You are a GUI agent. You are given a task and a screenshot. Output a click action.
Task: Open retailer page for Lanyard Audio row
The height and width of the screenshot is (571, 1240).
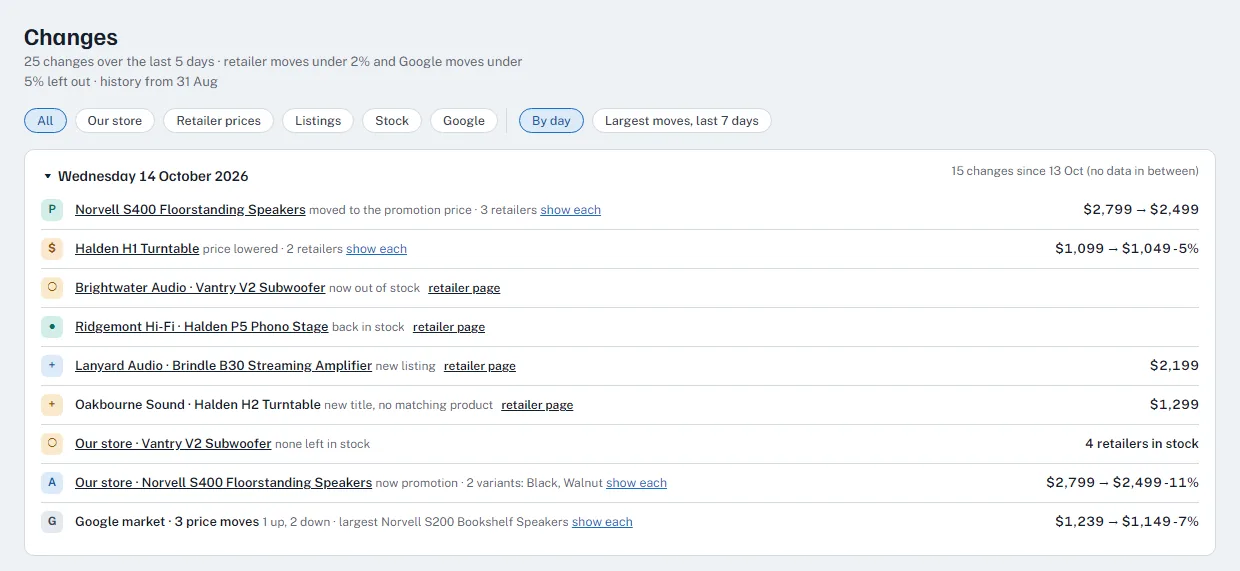tap(480, 366)
